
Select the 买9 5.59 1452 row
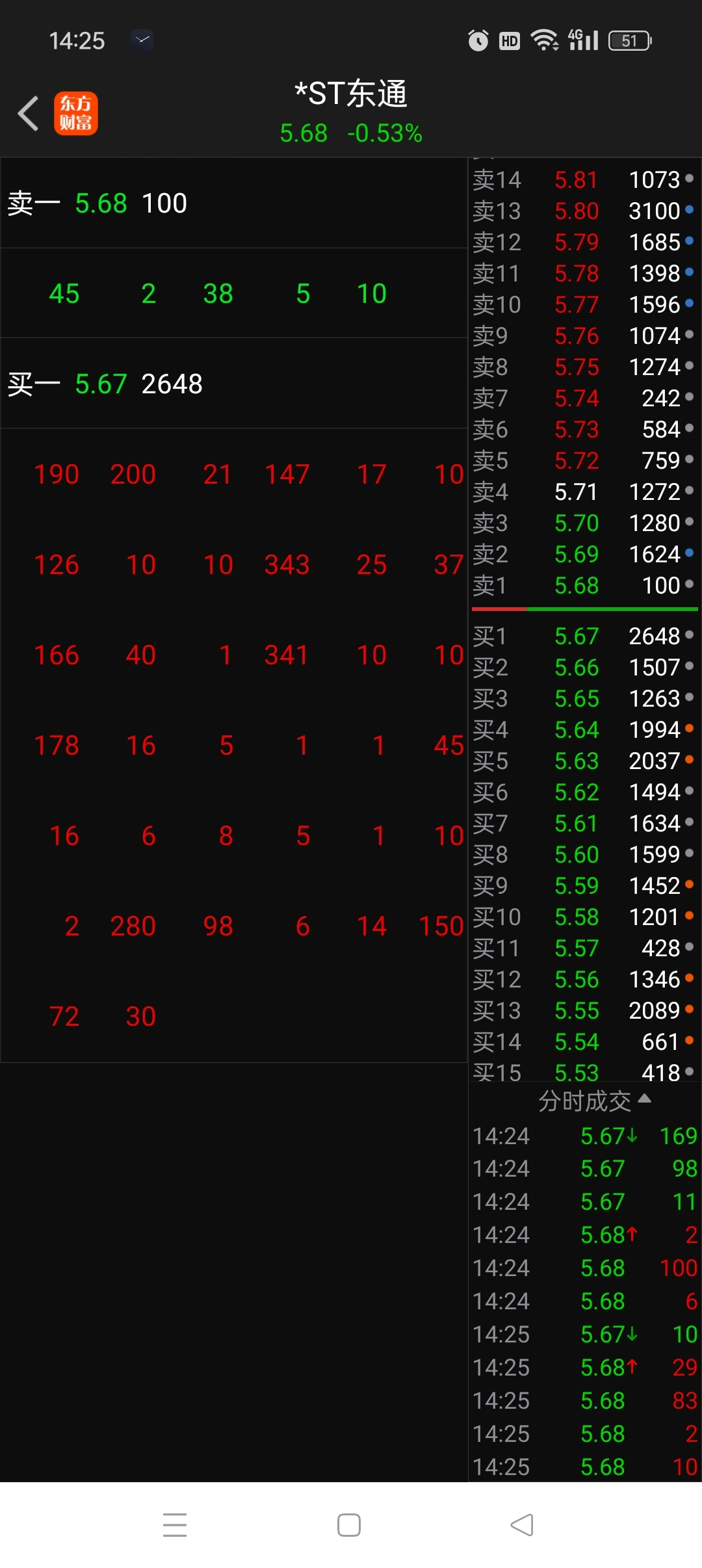tap(584, 885)
